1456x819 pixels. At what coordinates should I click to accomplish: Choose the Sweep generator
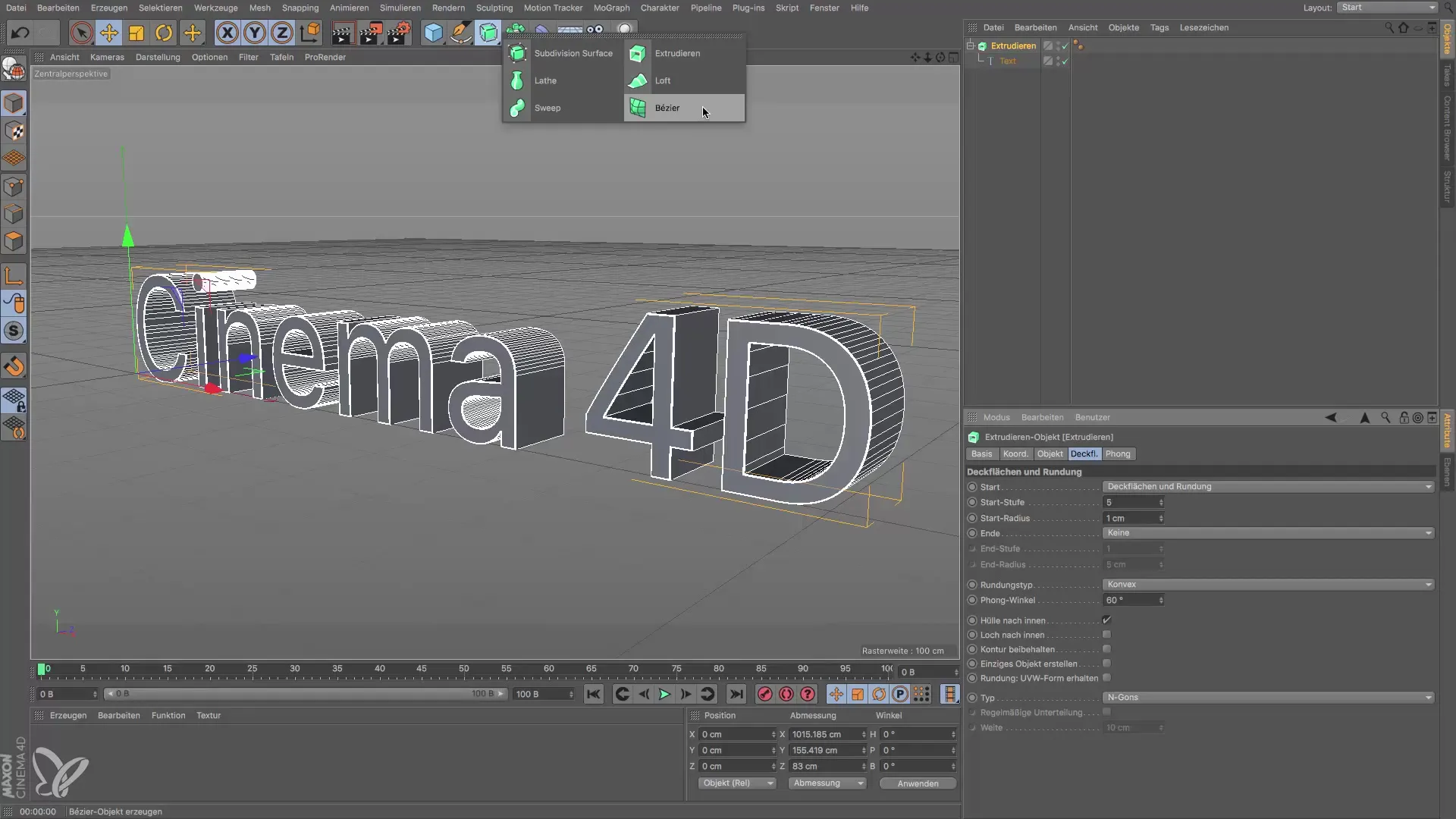pyautogui.click(x=562, y=108)
